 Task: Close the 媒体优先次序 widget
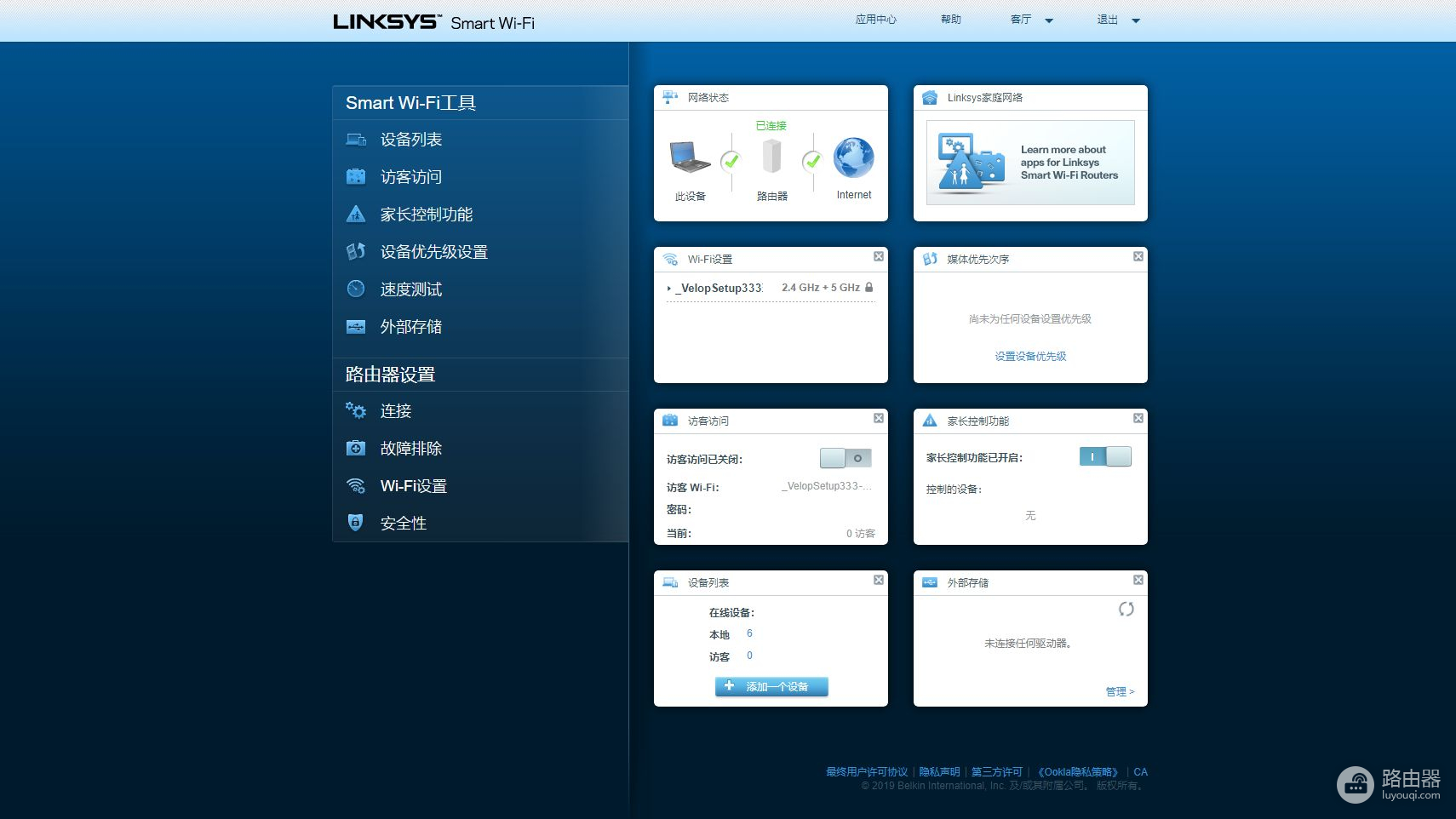tap(1138, 256)
